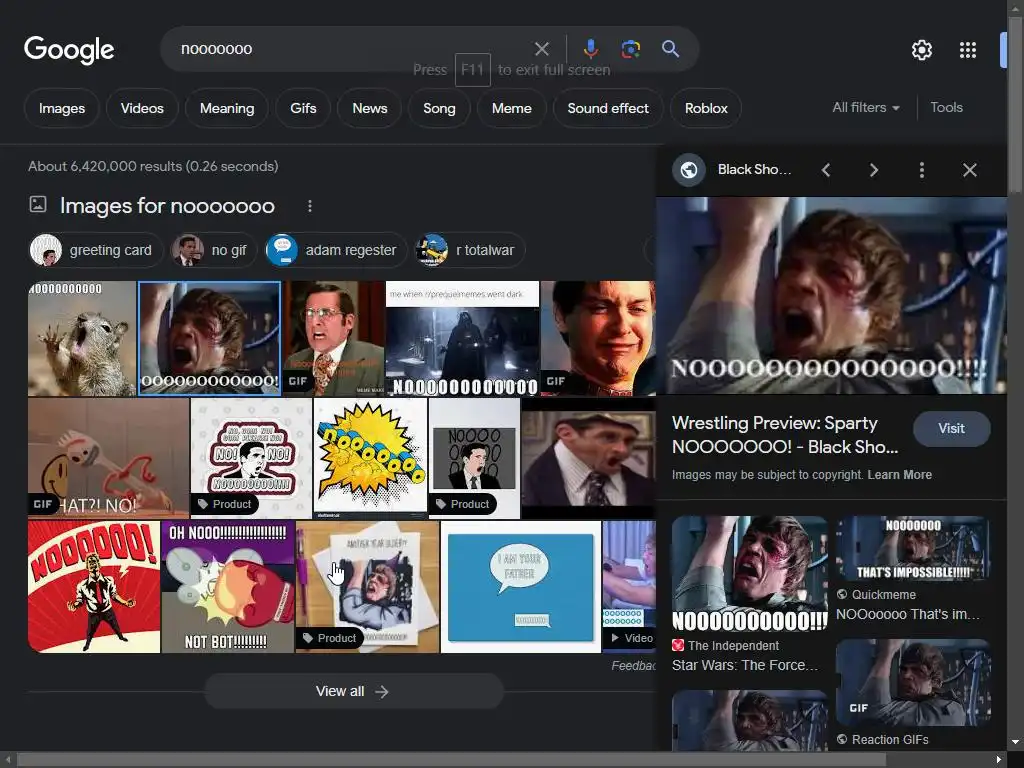The height and width of the screenshot is (768, 1024).
Task: Select the Videos filter chip
Action: coord(142,108)
